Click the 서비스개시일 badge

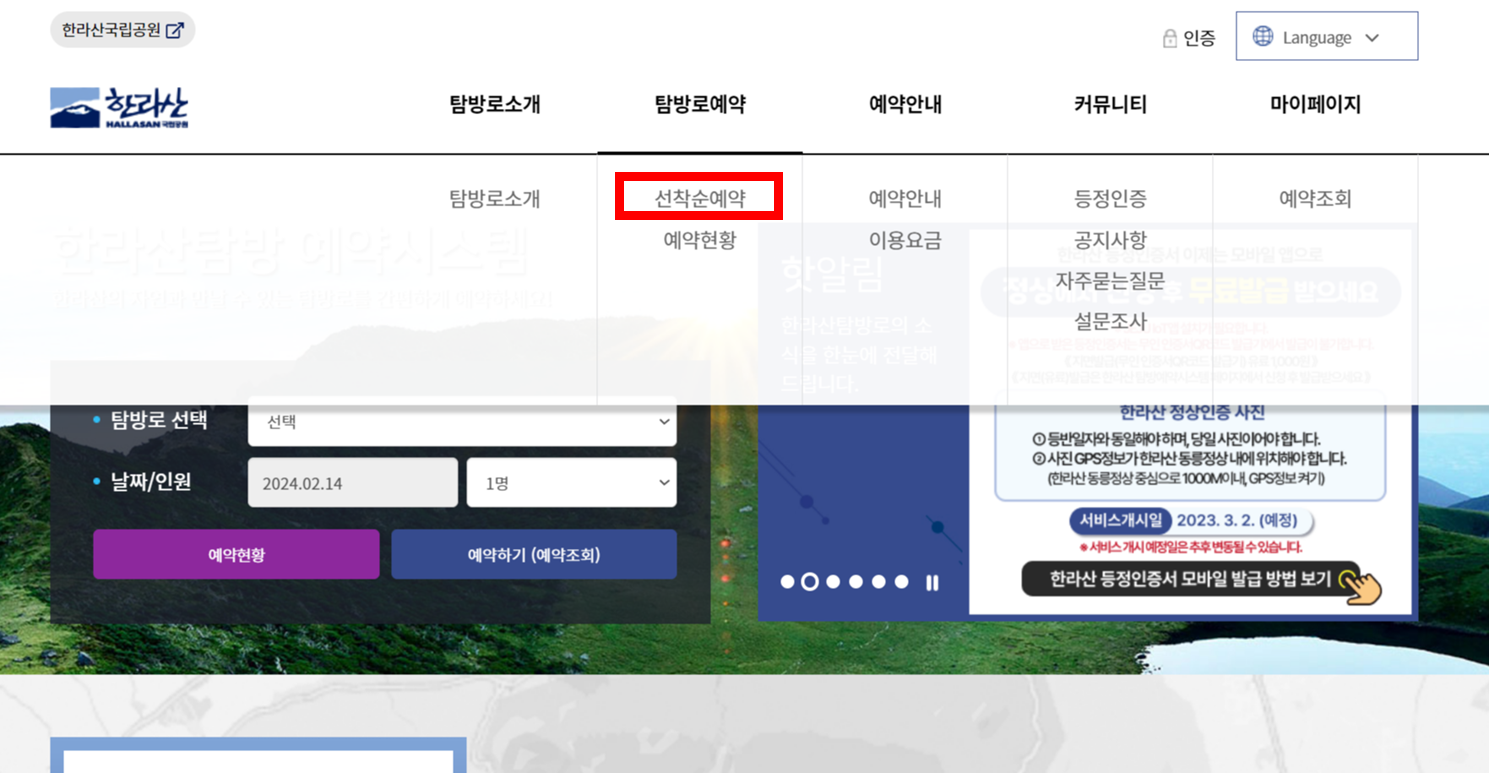coord(1120,521)
